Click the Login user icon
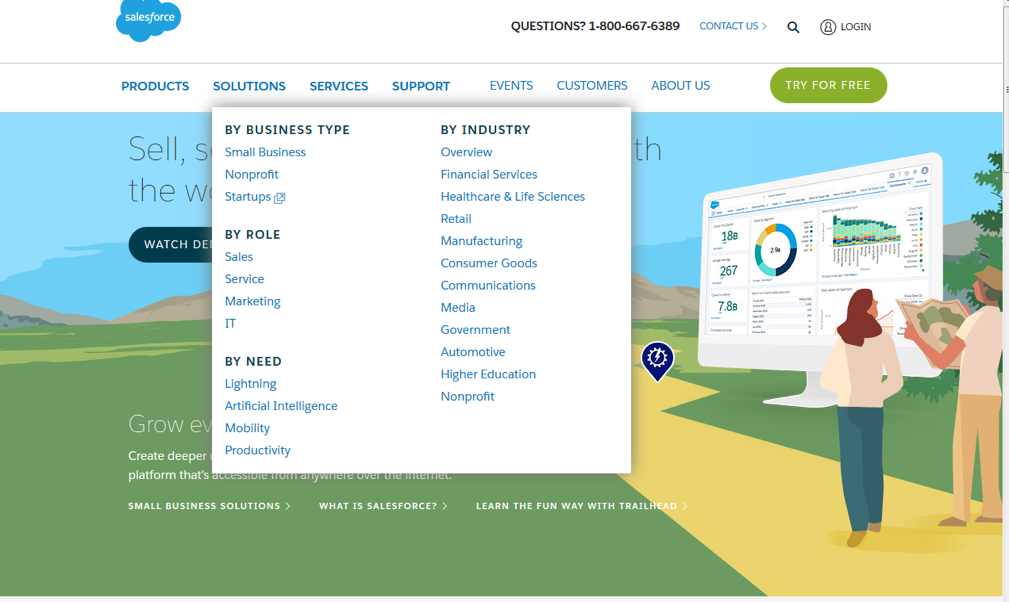Viewport: 1009px width, 602px height. tap(828, 27)
